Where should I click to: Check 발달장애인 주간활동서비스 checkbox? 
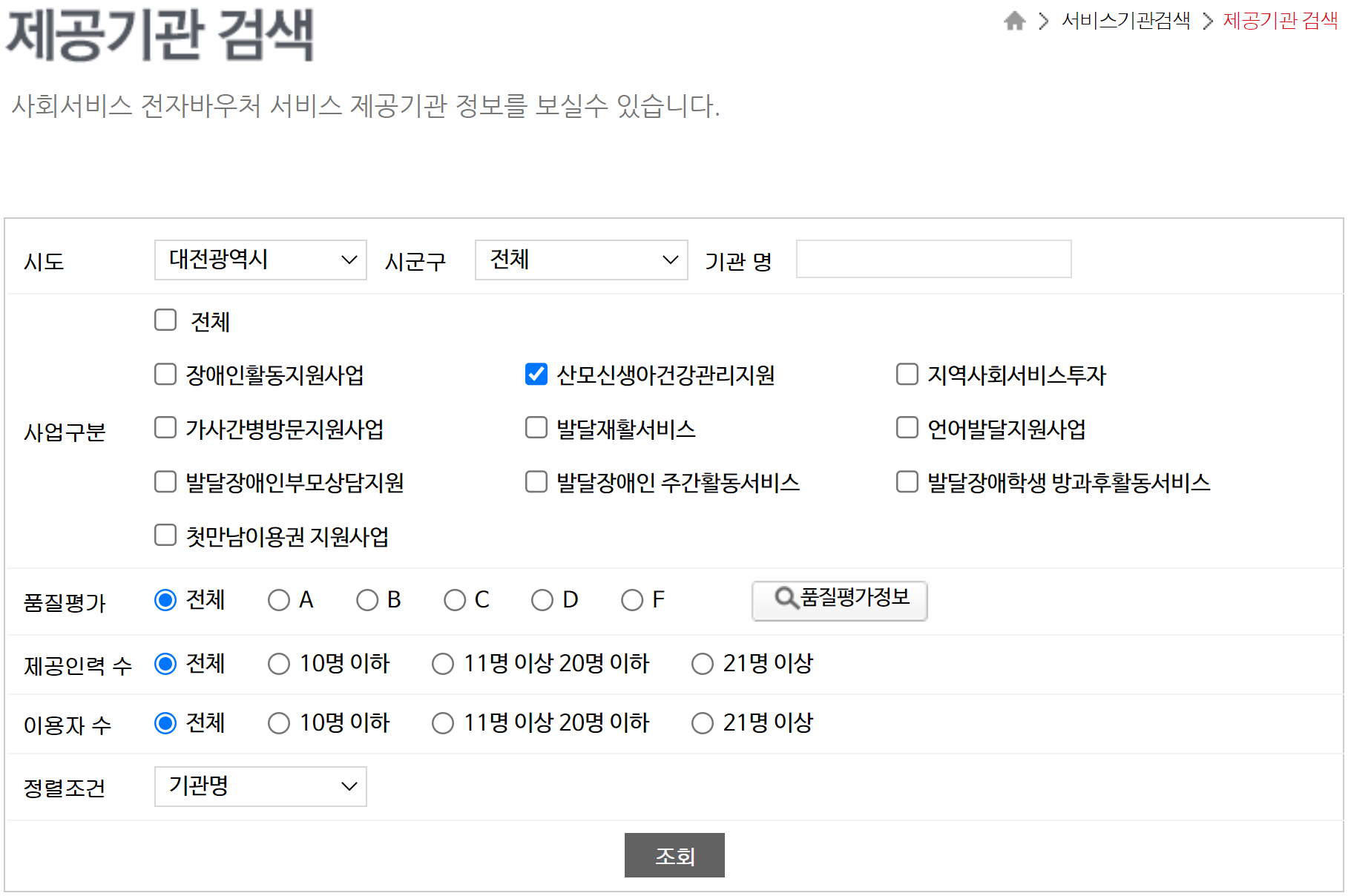(x=536, y=481)
